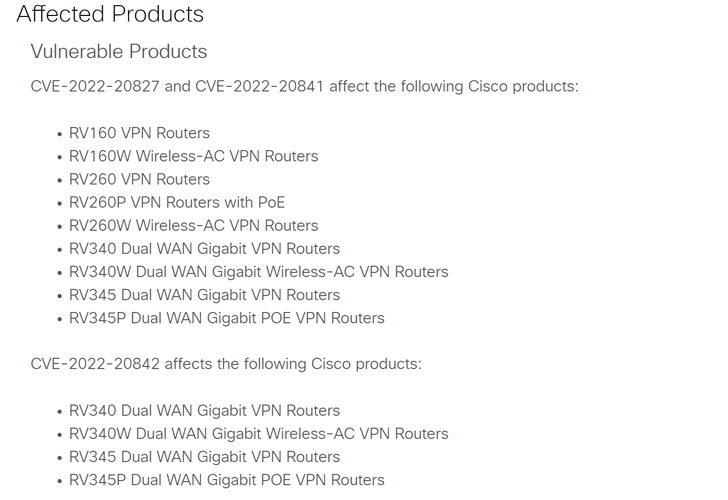Select RV160W Wireless-AC VPN Routers entry
Image resolution: width=728 pixels, height=500 pixels.
coord(194,156)
